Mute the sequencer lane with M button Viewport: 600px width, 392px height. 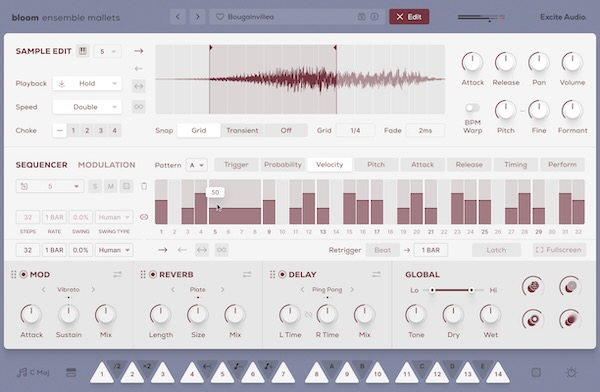pyautogui.click(x=111, y=186)
